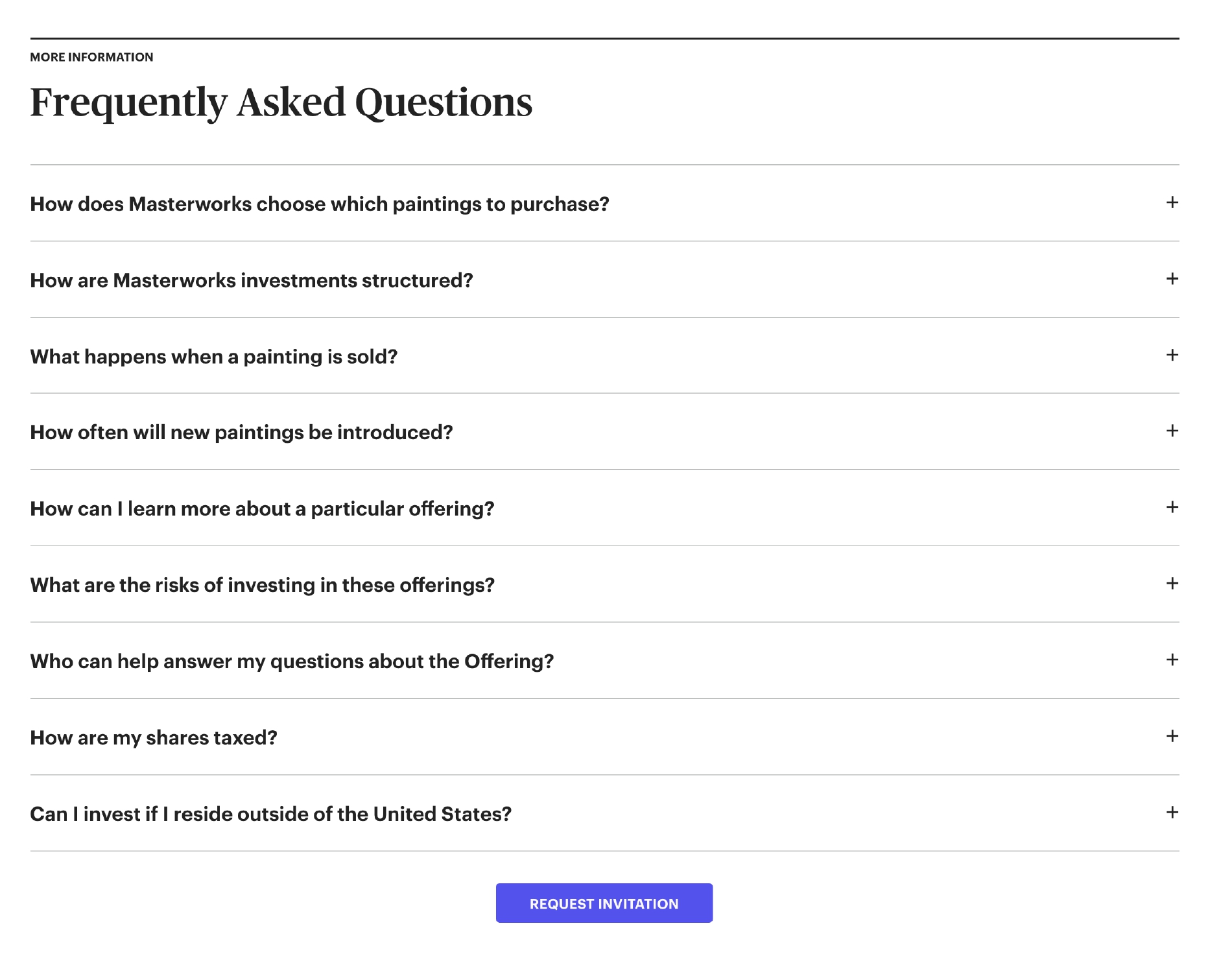Expand the "How are my shares taxed?" question

[154, 738]
